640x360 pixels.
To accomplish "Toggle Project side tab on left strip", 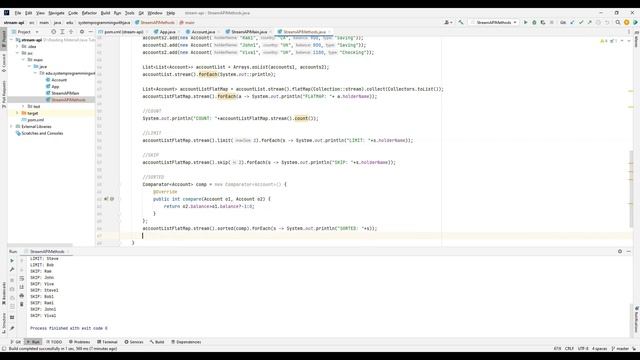I will pos(4,38).
